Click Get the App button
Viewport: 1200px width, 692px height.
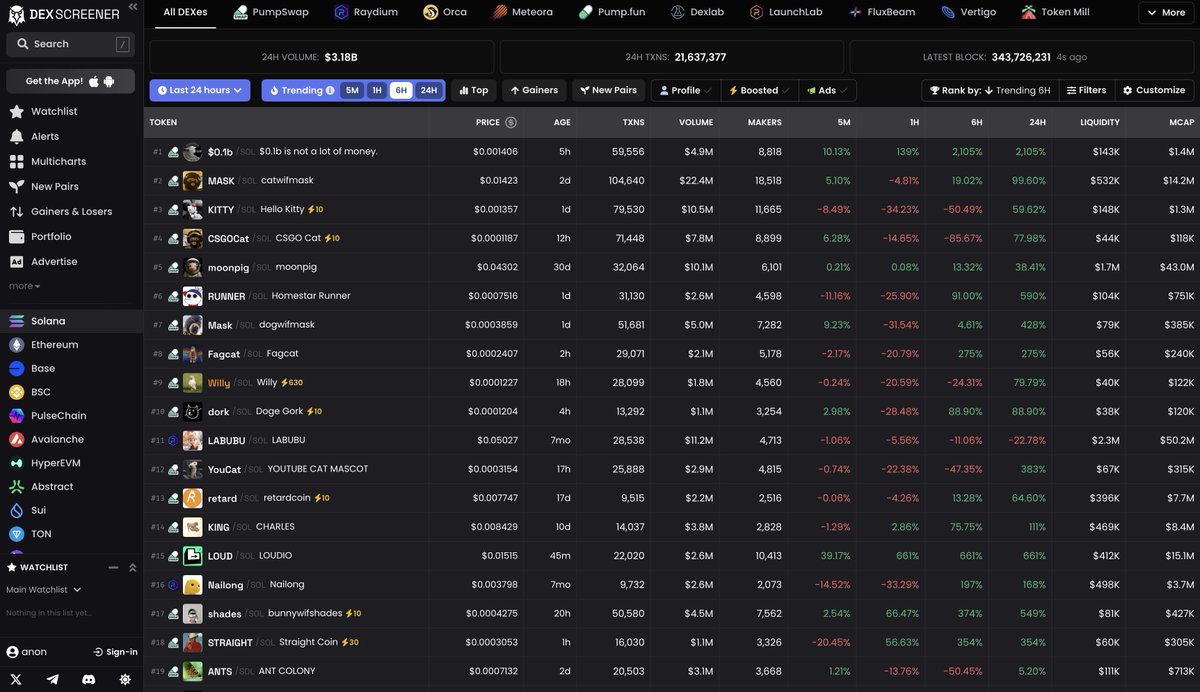[71, 81]
